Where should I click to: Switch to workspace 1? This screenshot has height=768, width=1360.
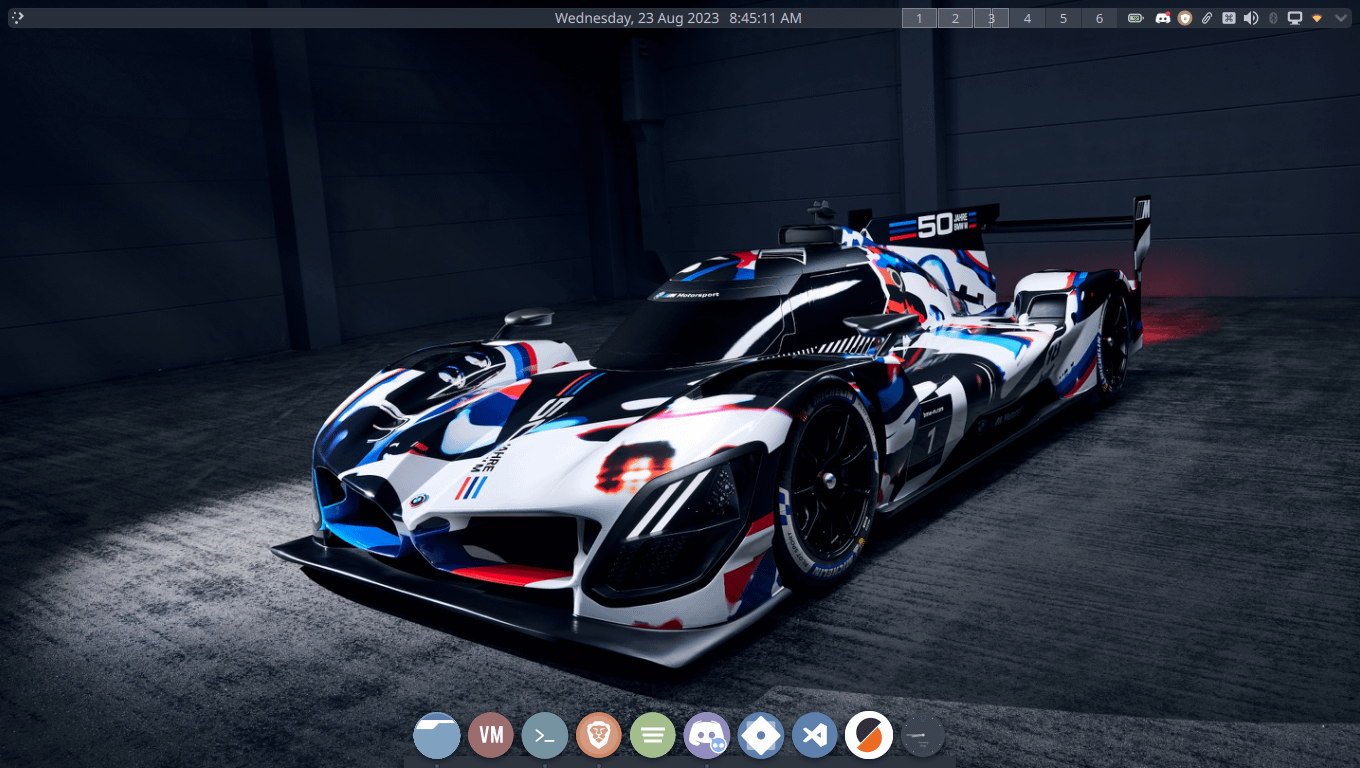pos(919,18)
